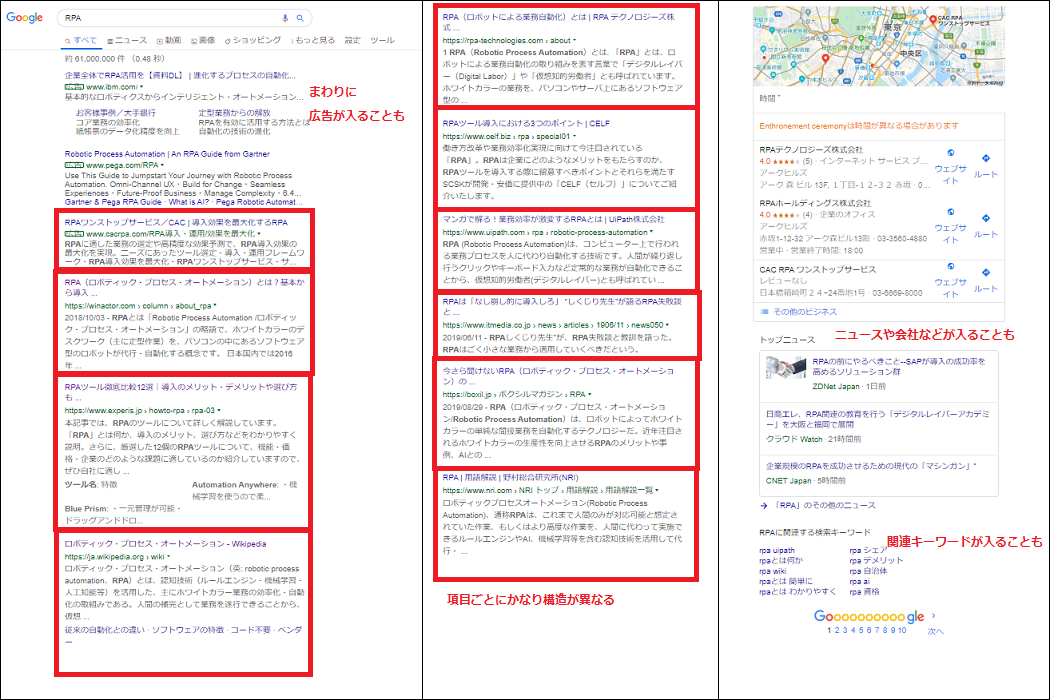Click related search rpa uipath

[x=776, y=551]
